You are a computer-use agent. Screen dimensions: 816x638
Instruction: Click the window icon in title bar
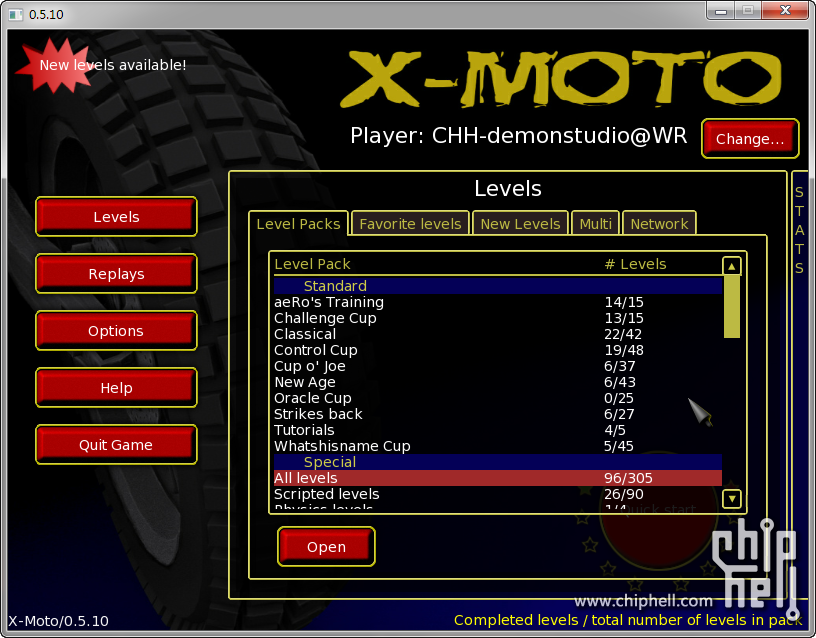16,14
